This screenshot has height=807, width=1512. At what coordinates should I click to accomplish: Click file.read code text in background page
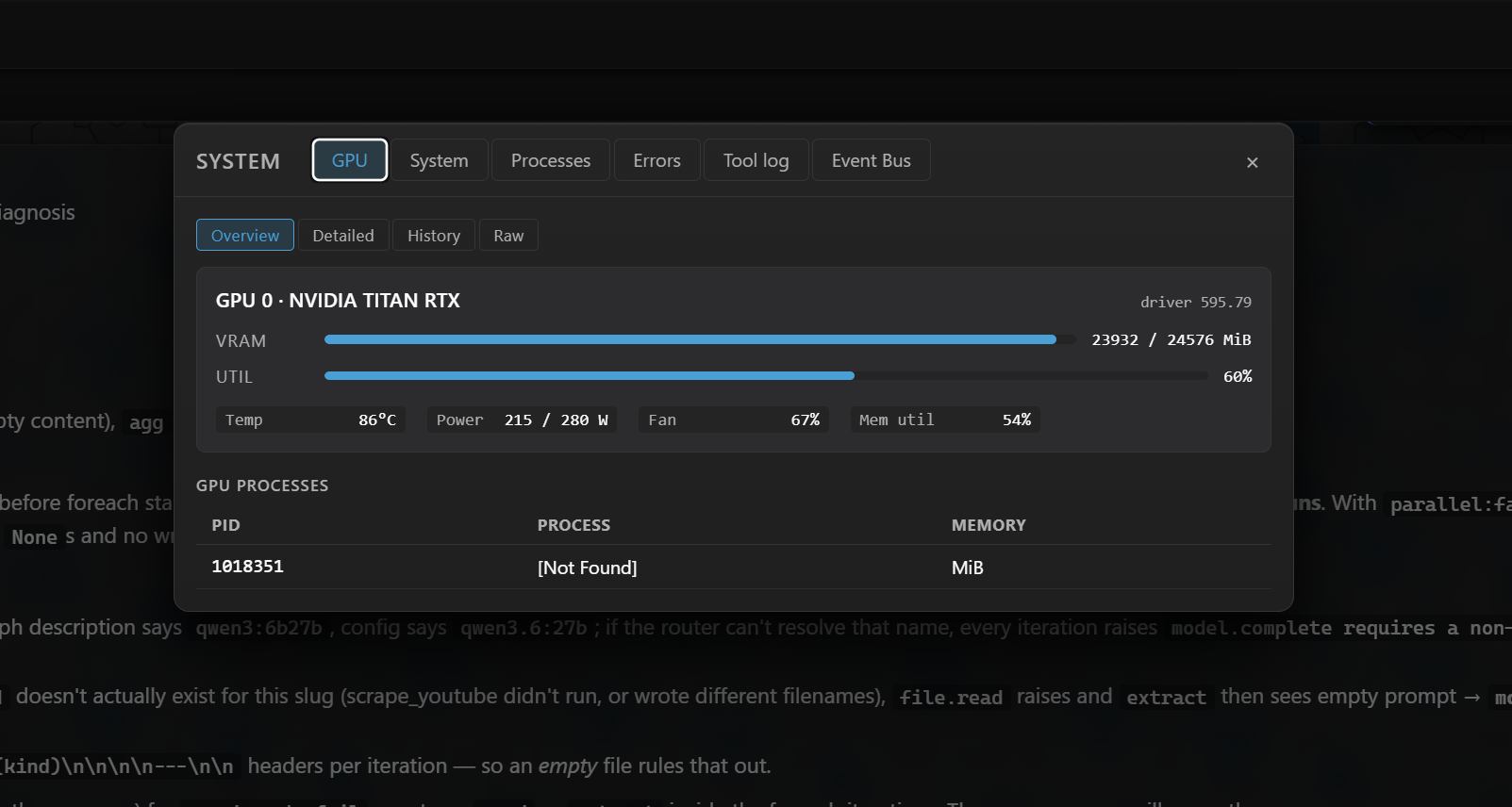point(951,698)
